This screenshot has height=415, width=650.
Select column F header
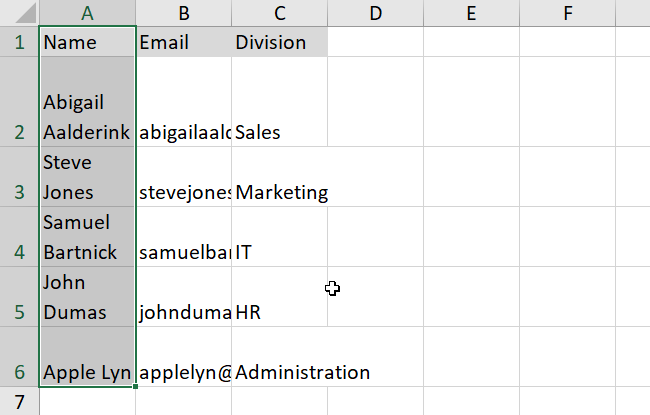coord(567,13)
